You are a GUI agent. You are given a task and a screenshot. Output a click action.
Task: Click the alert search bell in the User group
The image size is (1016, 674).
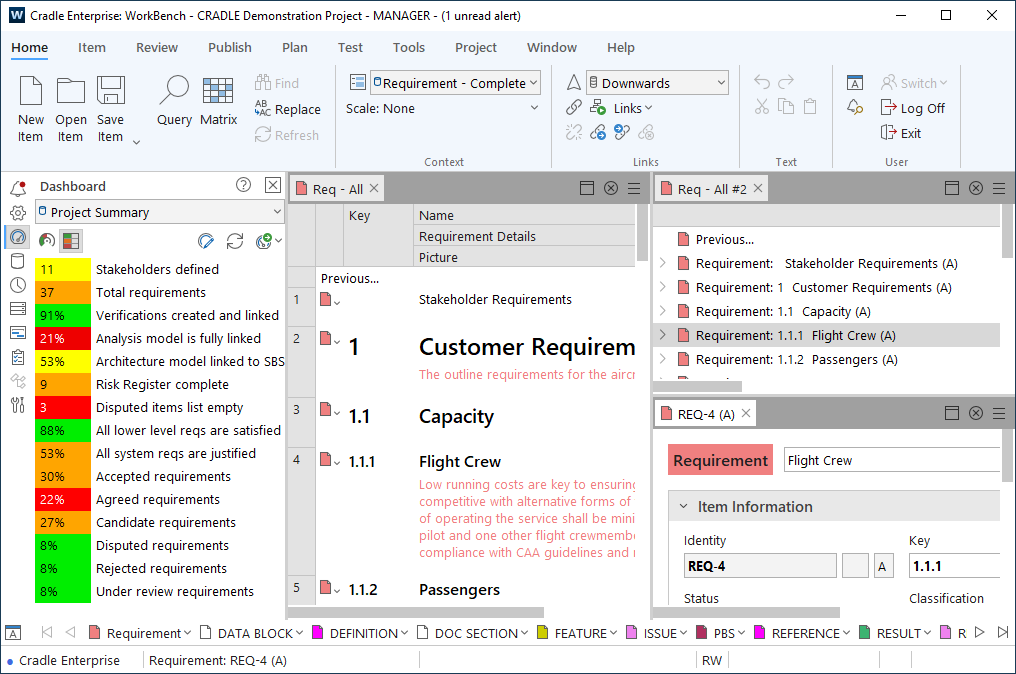855,108
